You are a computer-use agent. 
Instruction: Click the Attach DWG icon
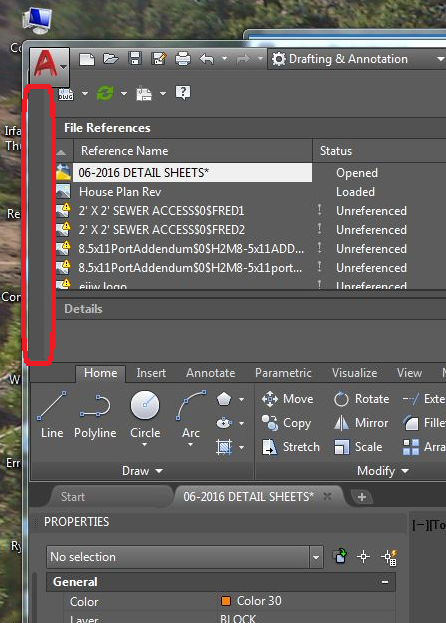[x=66, y=94]
